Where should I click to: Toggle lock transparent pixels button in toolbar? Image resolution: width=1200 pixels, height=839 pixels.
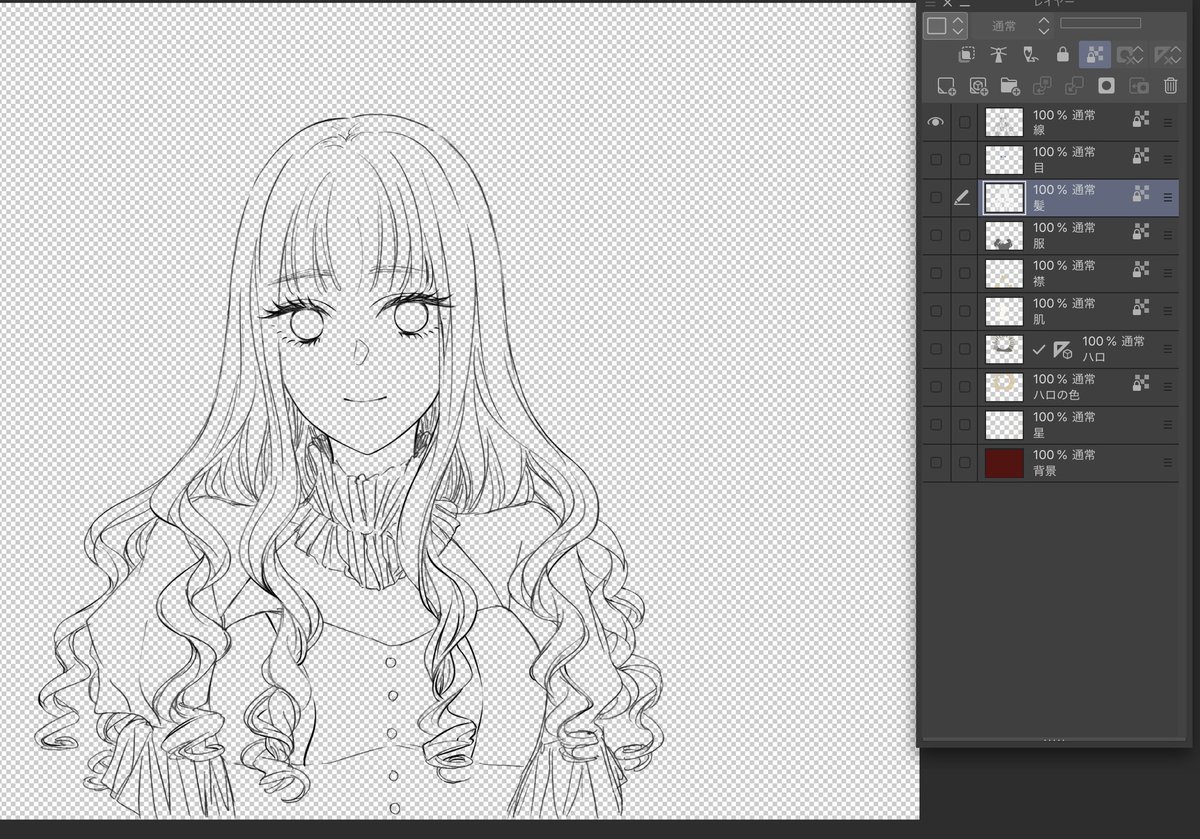(x=1095, y=54)
